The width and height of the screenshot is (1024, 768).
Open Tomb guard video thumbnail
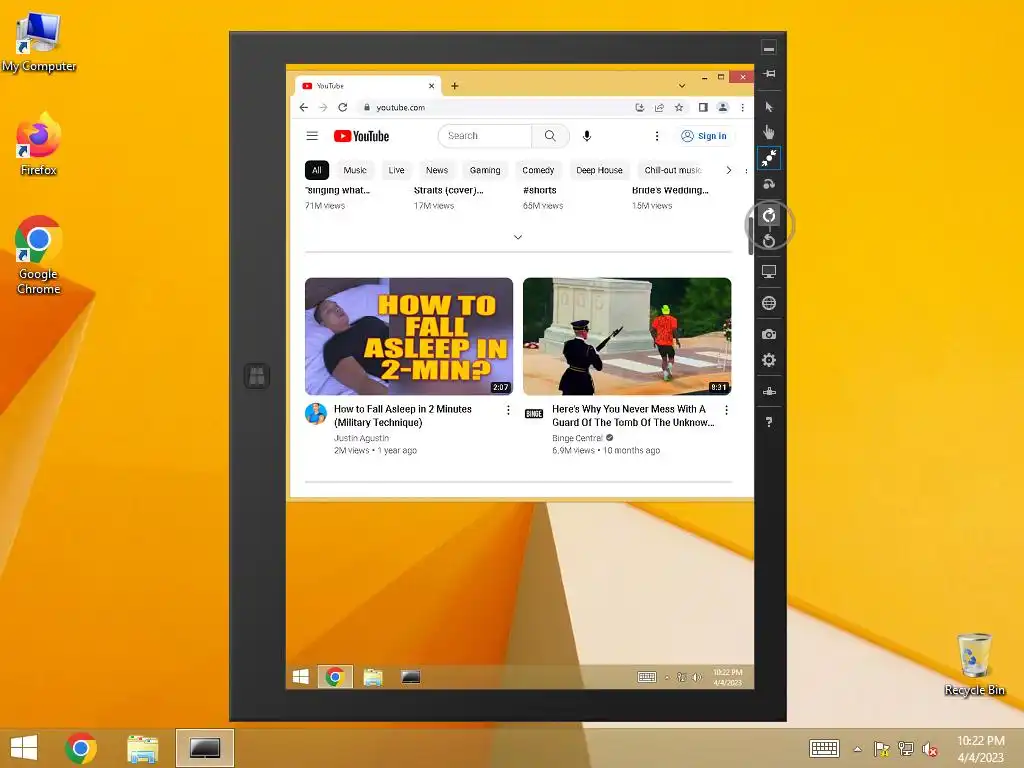[x=627, y=336]
